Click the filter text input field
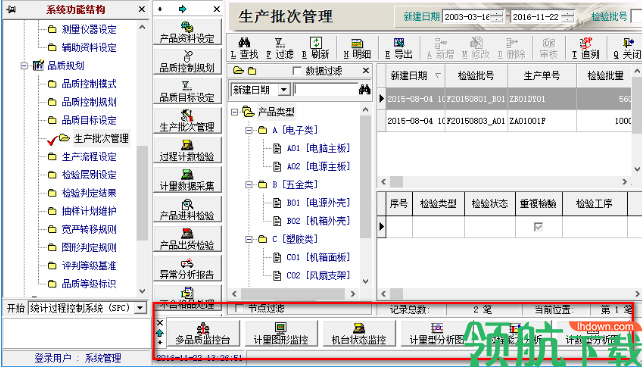The image size is (642, 374). pos(326,90)
